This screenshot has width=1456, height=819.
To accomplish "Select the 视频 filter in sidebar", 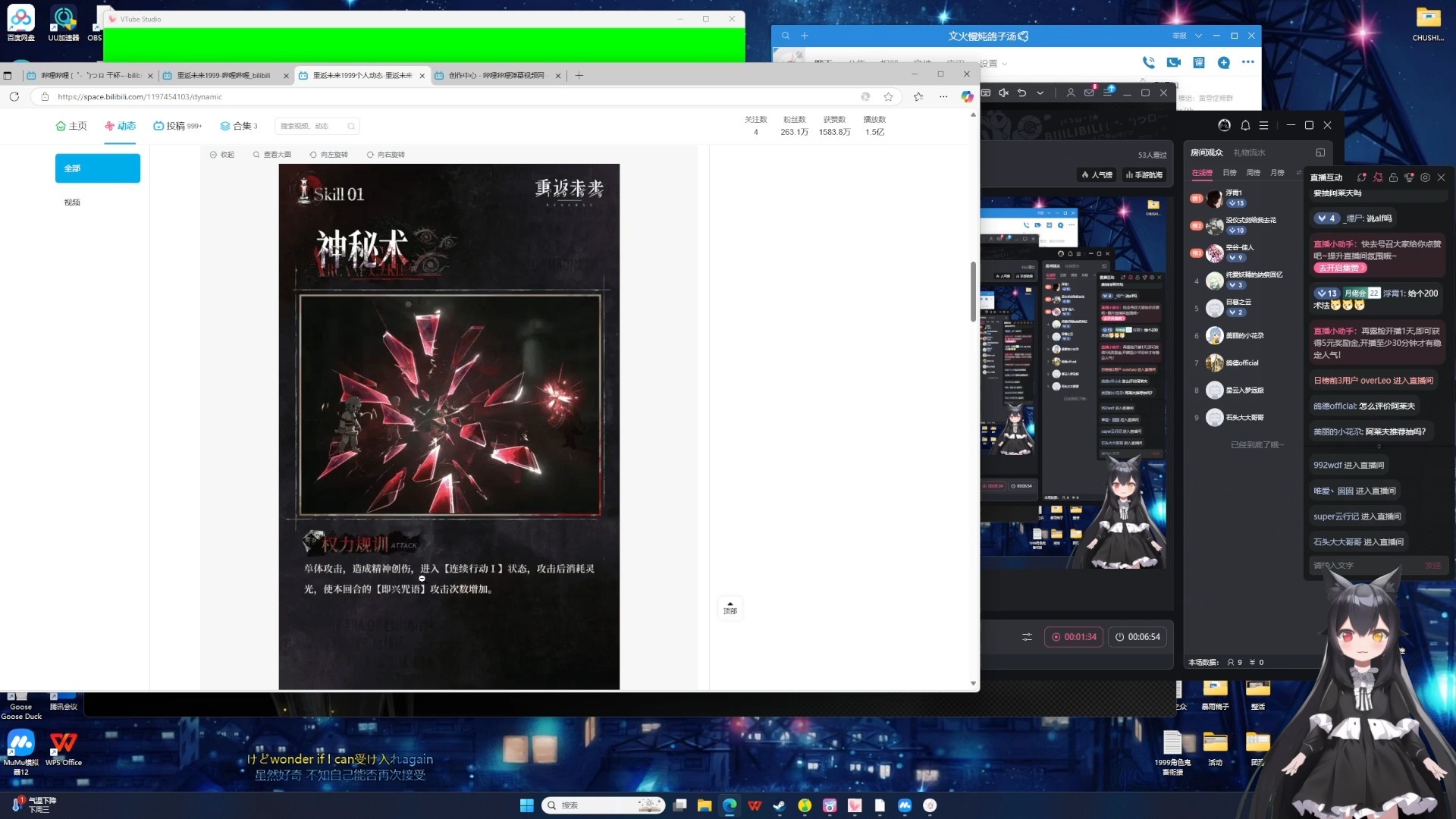I will pyautogui.click(x=72, y=202).
